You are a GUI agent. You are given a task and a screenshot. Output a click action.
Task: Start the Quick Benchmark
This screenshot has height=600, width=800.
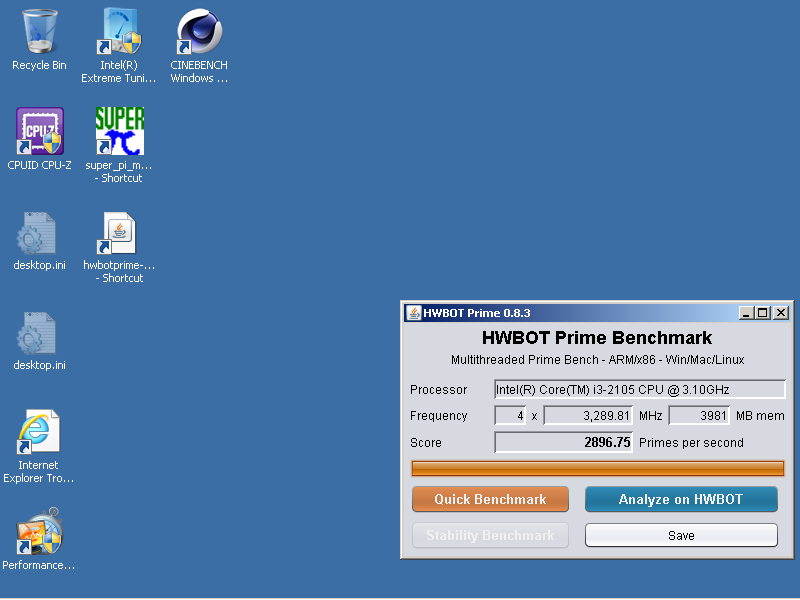click(x=490, y=499)
